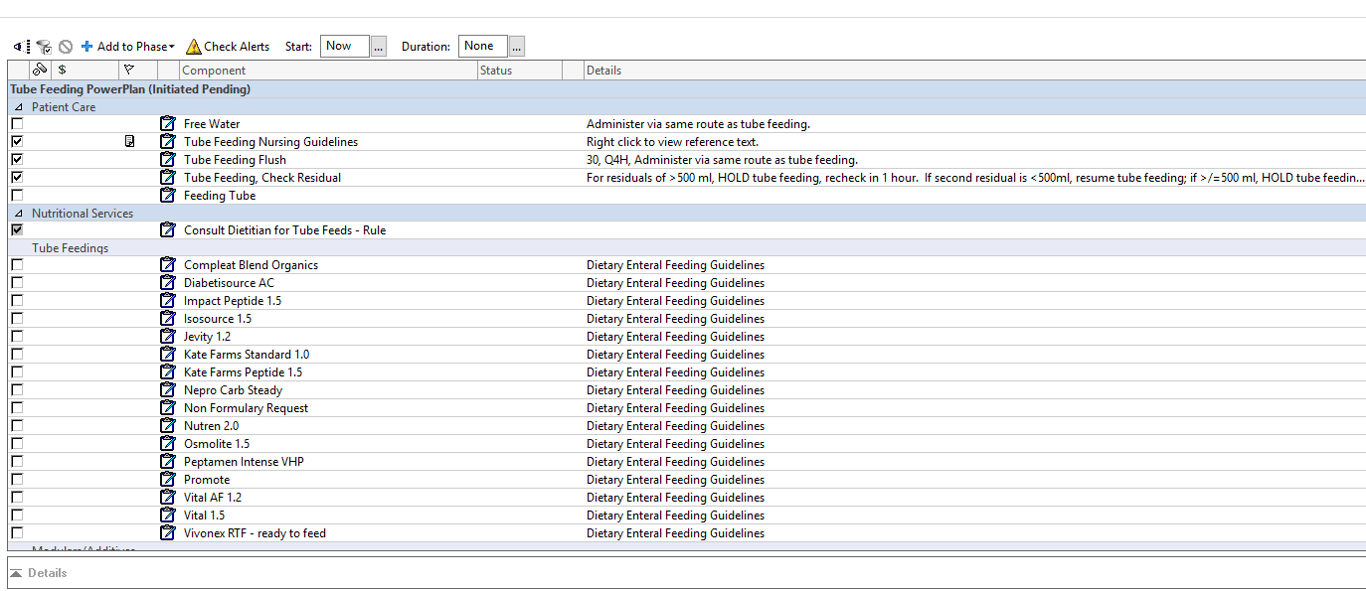Click Right click to view reference text detail
This screenshot has height=591, width=1366.
(673, 142)
